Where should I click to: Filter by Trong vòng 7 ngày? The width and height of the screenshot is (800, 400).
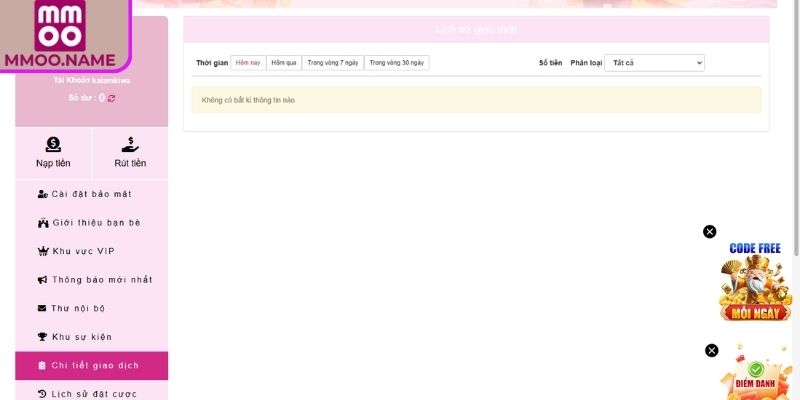click(332, 63)
